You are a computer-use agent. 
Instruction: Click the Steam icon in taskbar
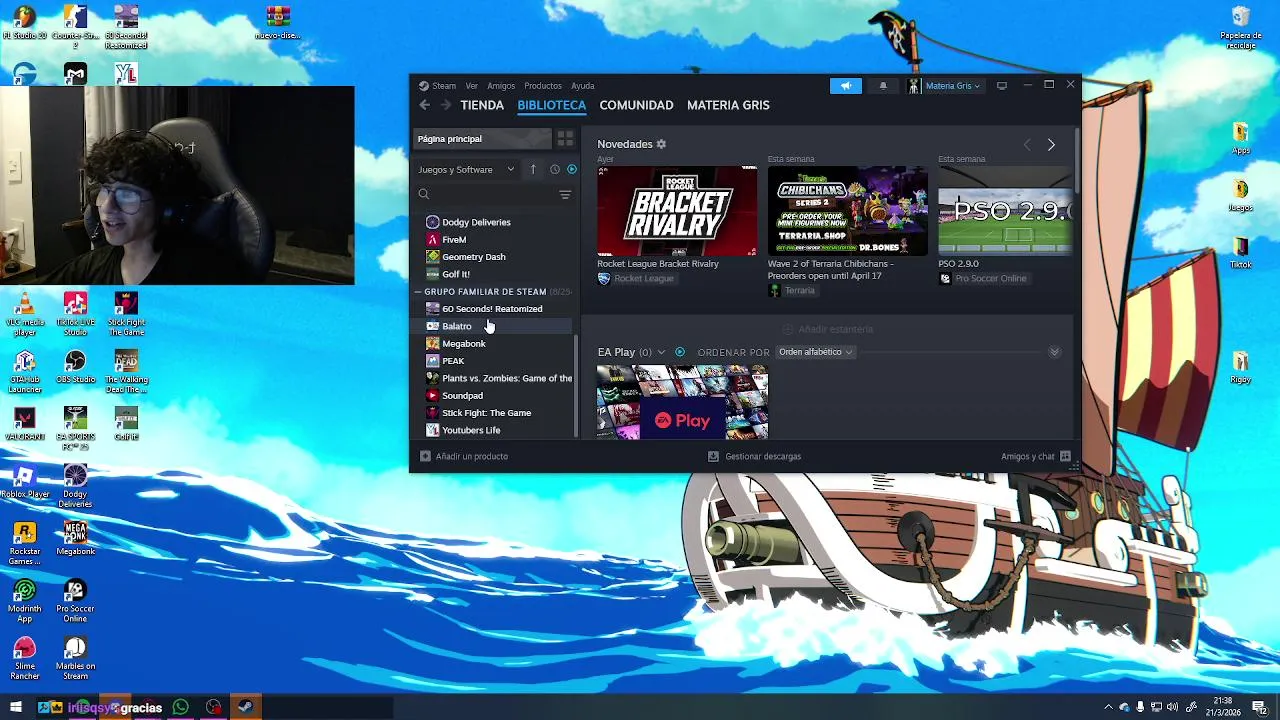(245, 707)
